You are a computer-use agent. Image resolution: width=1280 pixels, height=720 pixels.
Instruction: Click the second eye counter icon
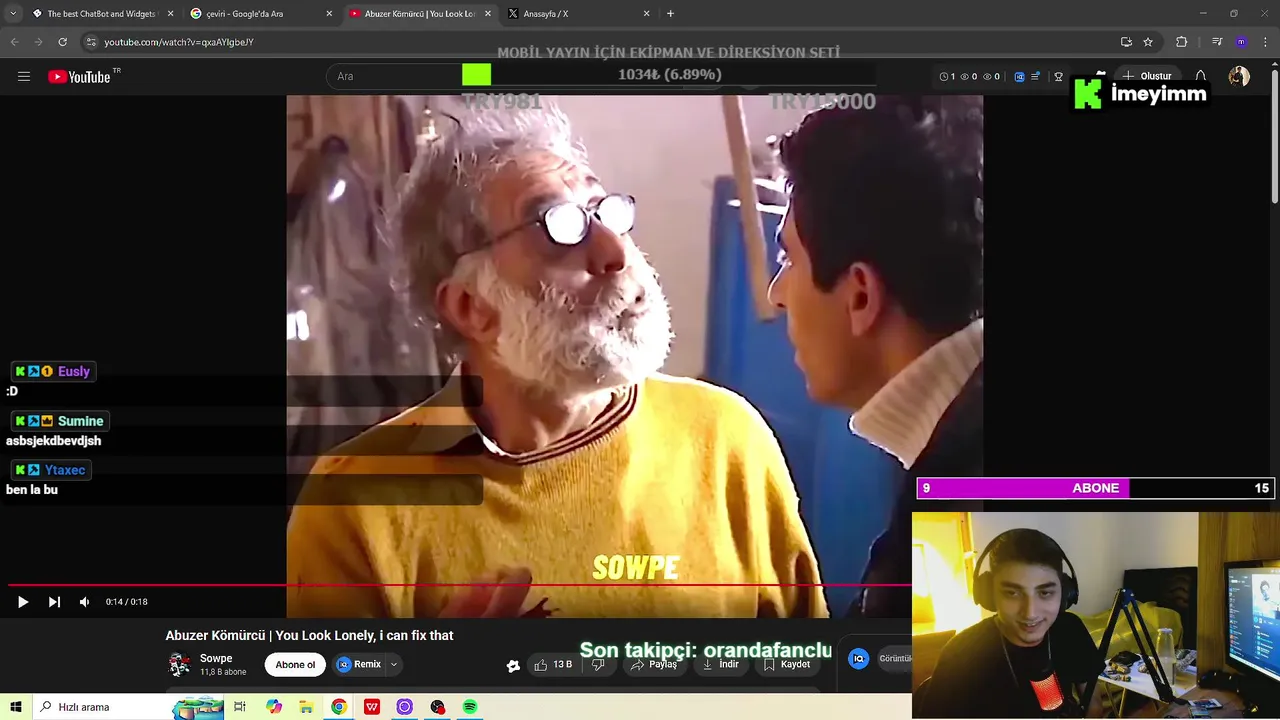pos(987,76)
